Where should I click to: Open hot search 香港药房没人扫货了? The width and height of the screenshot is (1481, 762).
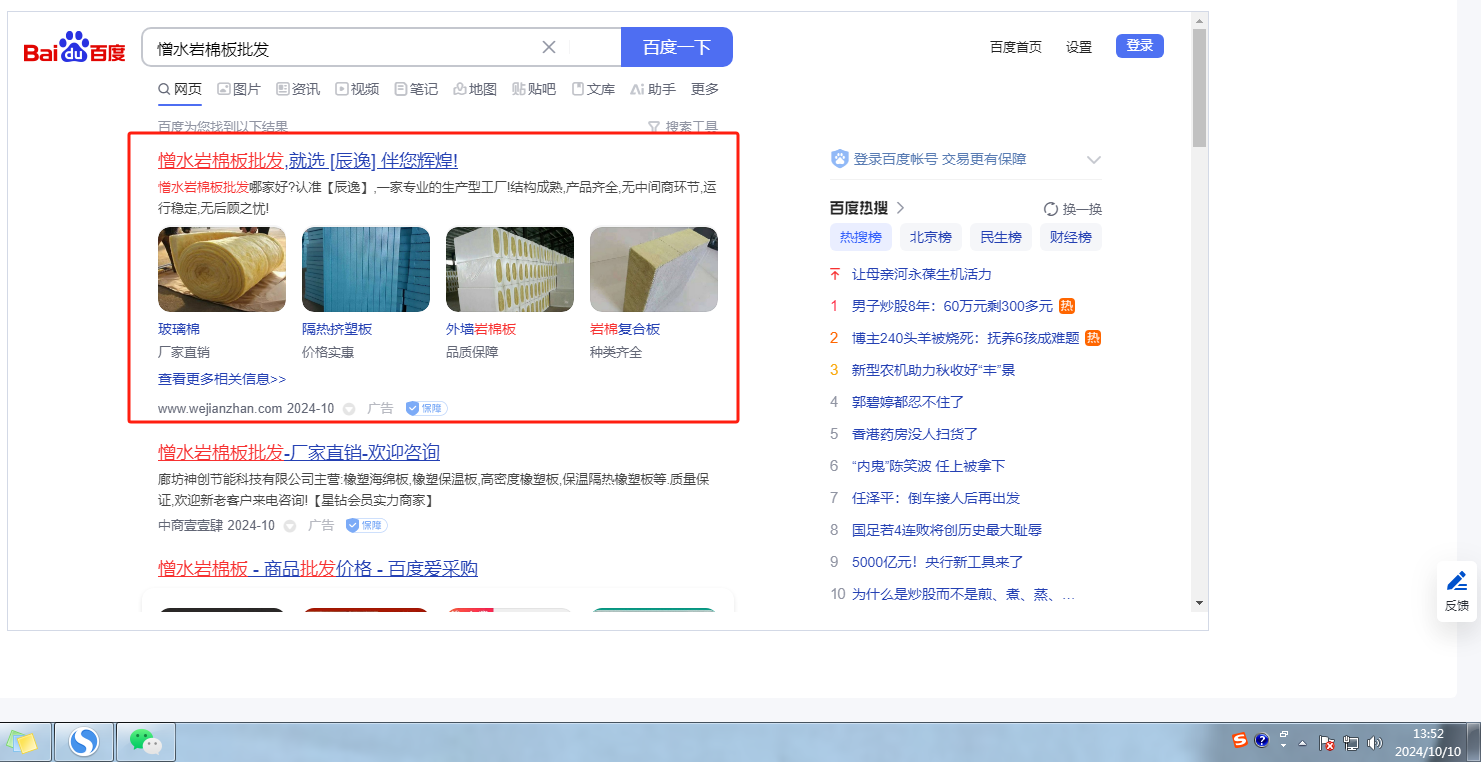click(x=915, y=434)
